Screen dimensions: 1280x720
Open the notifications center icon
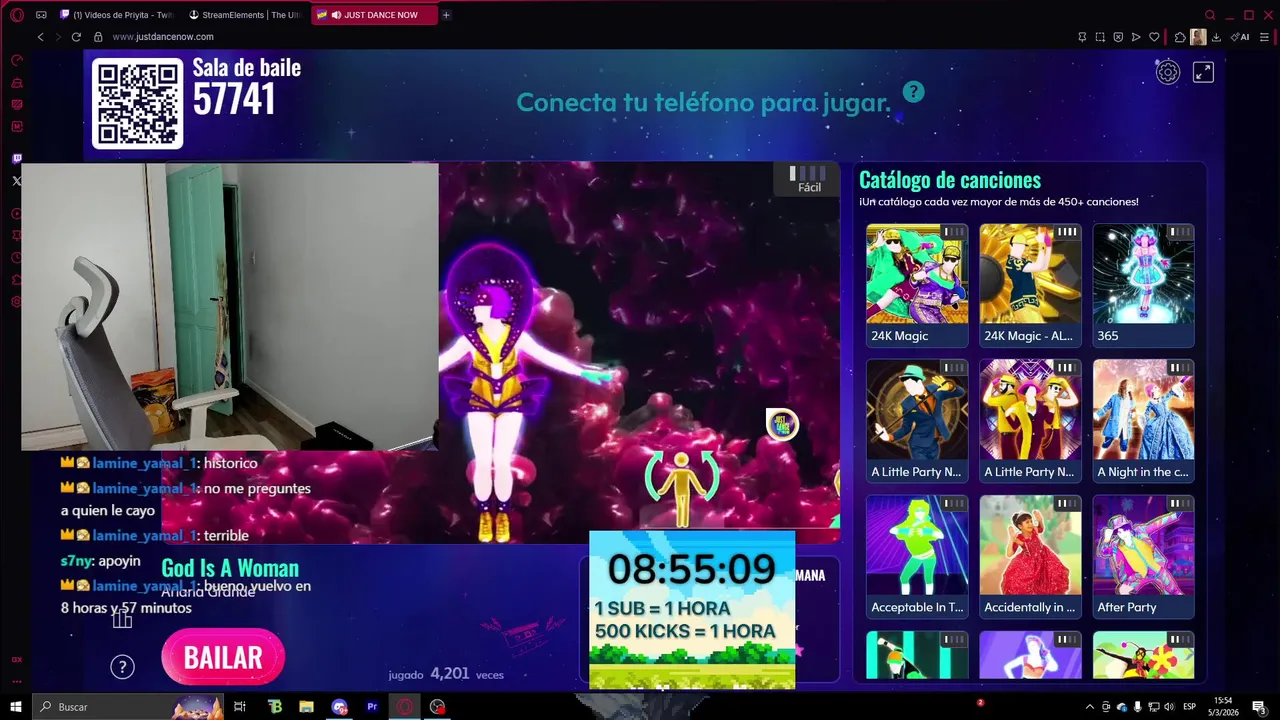1259,707
